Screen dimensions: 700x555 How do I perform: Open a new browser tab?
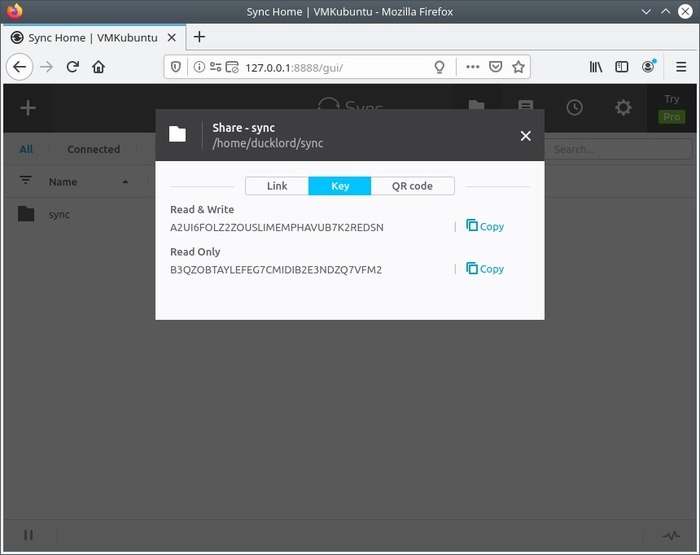[200, 37]
